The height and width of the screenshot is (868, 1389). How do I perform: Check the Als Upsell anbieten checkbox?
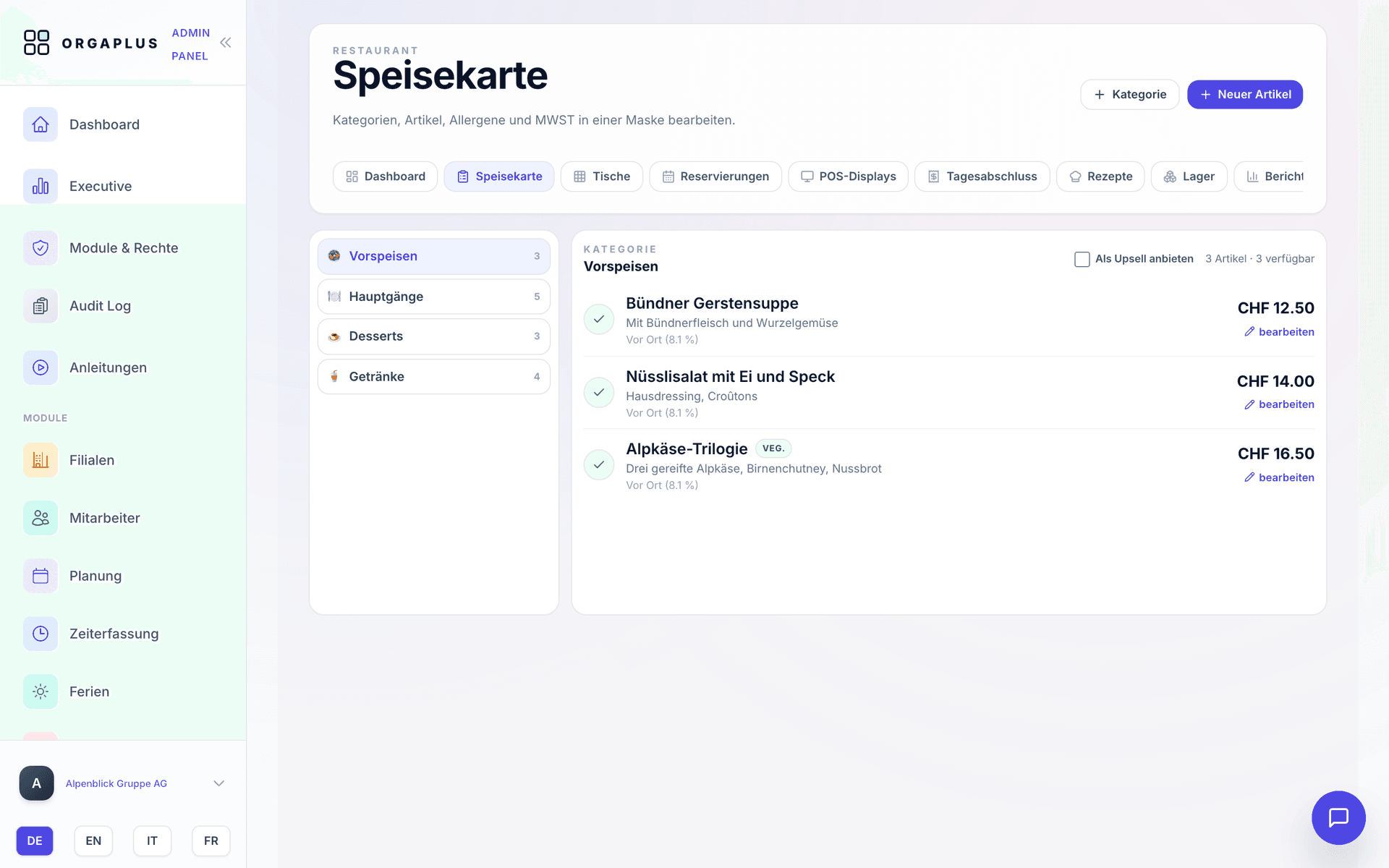[1082, 259]
